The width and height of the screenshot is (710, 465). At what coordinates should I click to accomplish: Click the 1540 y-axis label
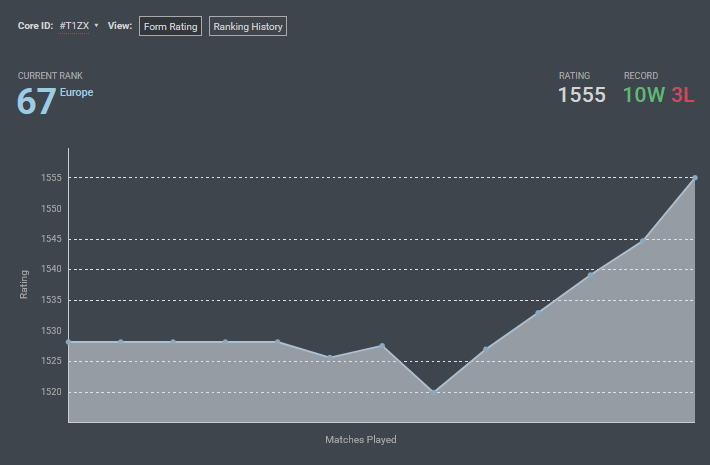51,269
